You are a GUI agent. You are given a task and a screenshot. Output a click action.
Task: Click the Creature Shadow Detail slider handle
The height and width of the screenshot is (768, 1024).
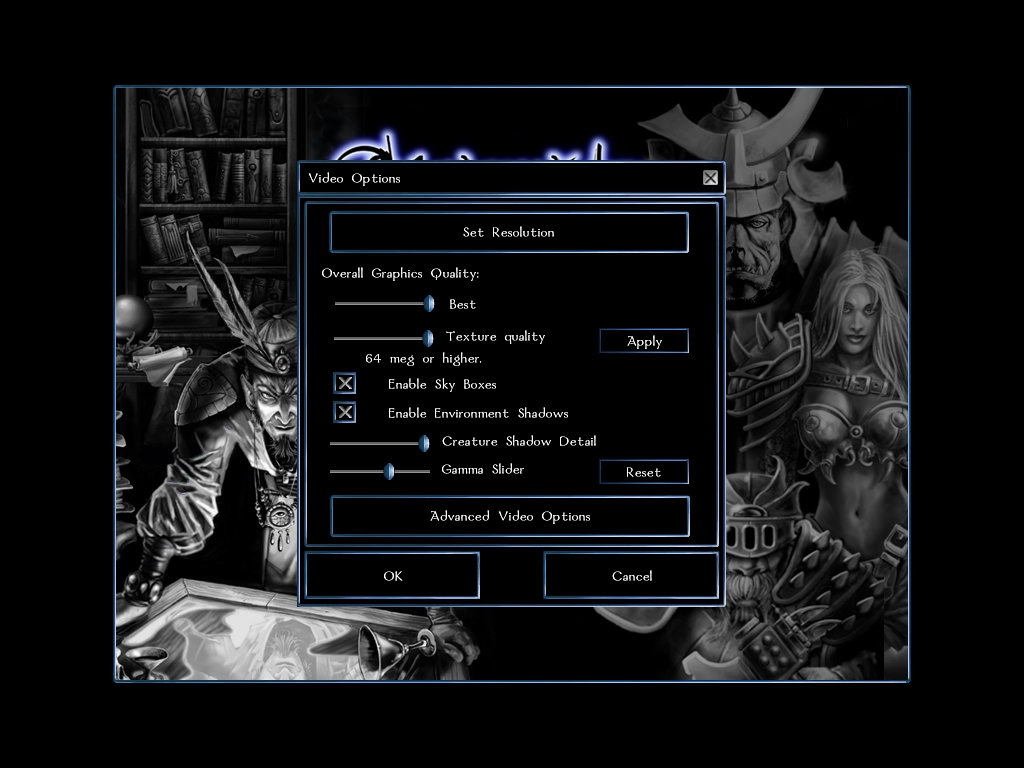tap(424, 442)
